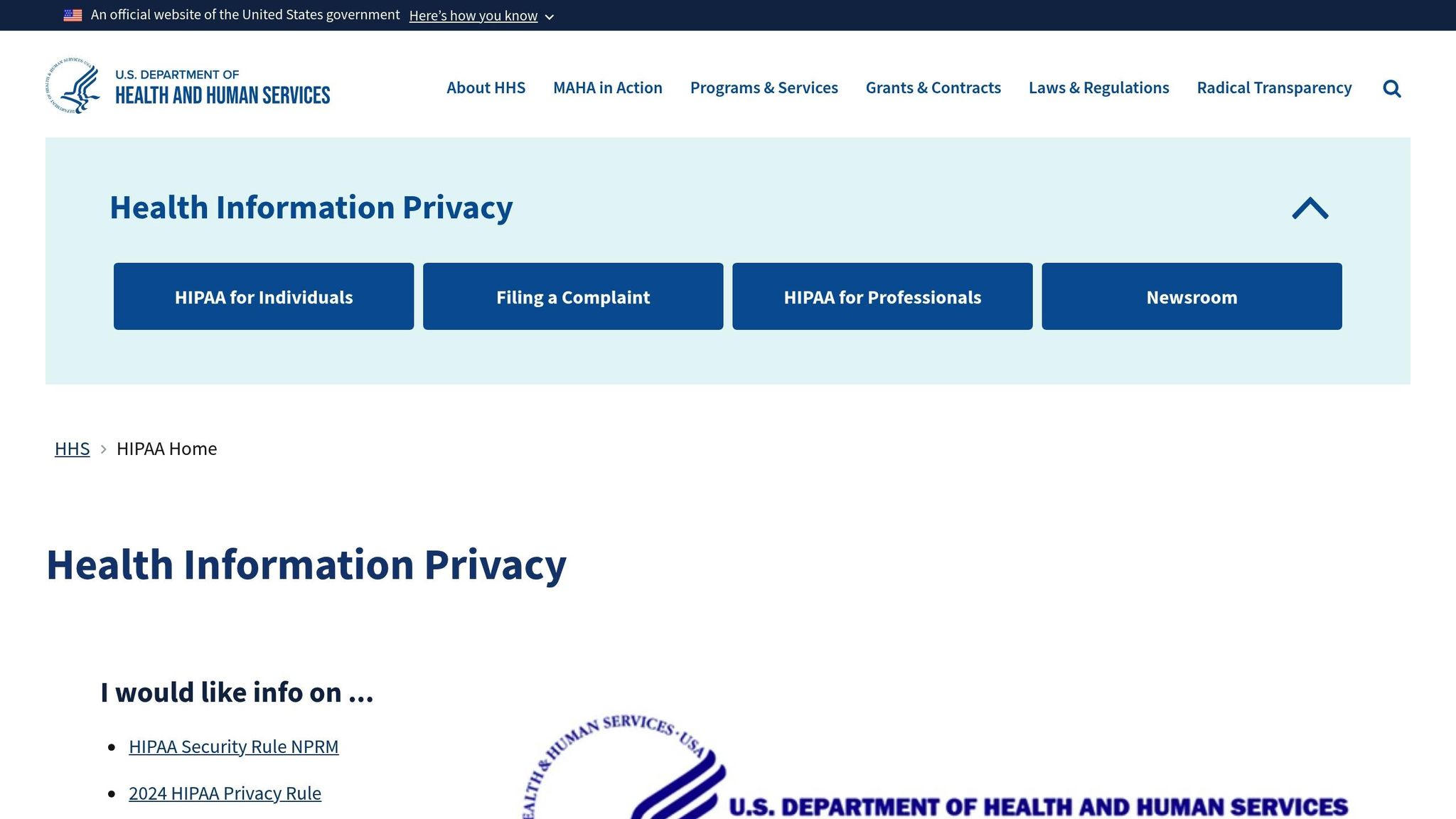Click the HIPAA for Individuals button

pos(264,296)
